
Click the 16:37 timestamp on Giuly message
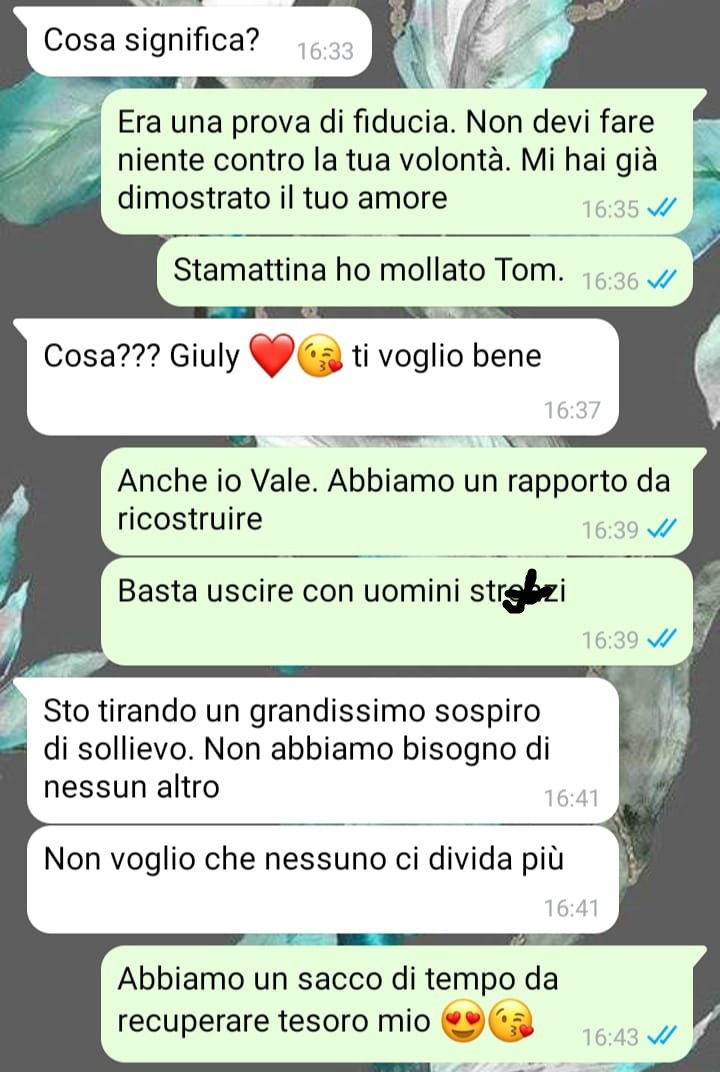click(x=572, y=410)
